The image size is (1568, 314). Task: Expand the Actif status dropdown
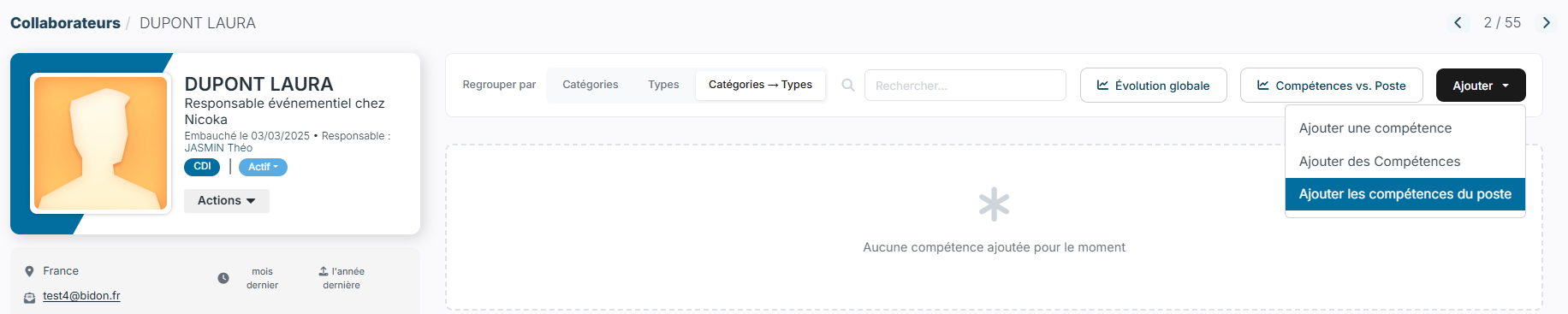[x=263, y=168]
